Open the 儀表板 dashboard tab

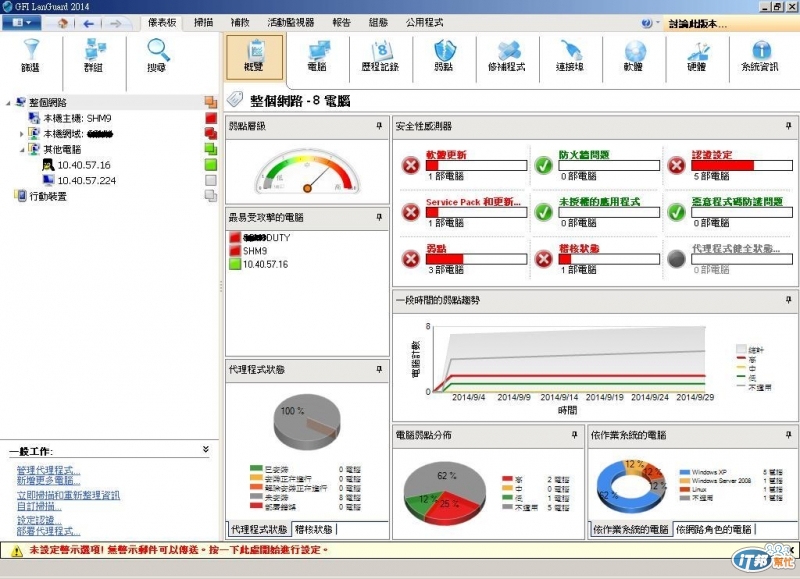(x=162, y=22)
